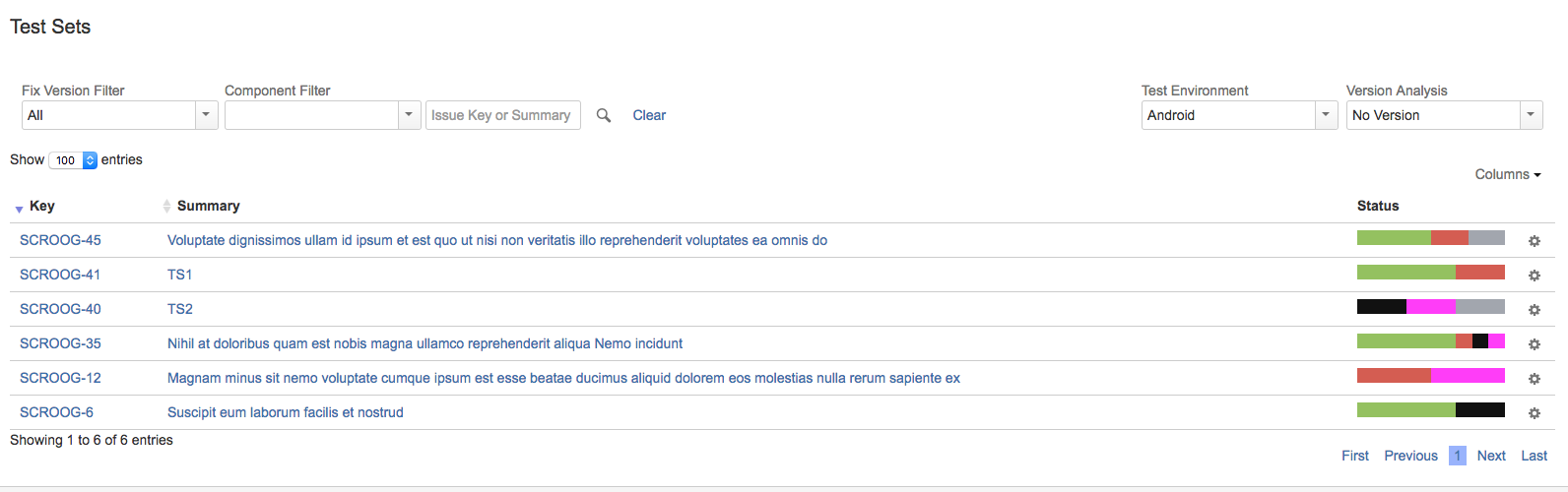Open the Columns menu
The width and height of the screenshot is (1568, 492).
tap(1508, 174)
